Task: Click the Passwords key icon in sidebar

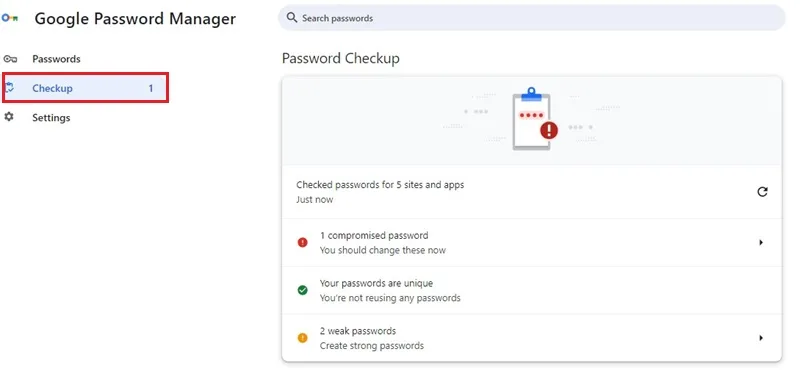Action: [x=10, y=59]
